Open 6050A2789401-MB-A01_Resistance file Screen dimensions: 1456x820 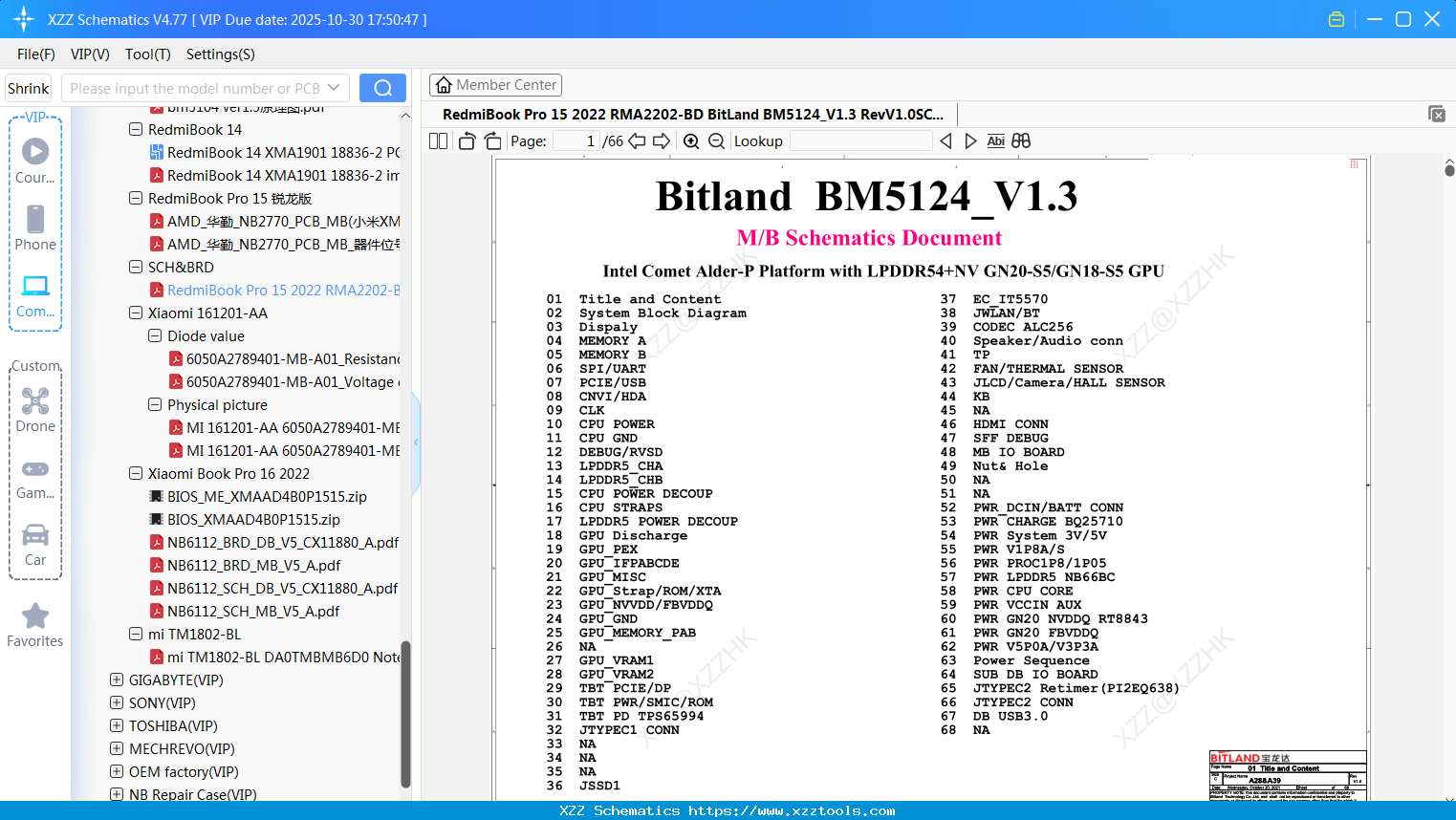coord(284,359)
